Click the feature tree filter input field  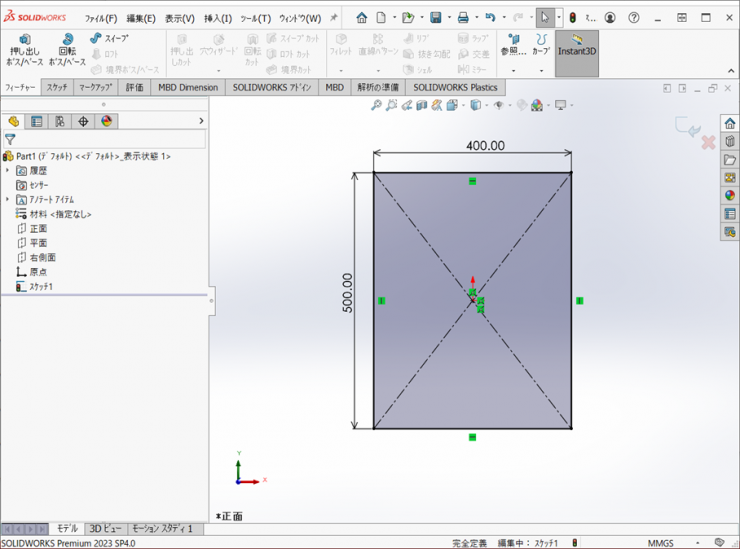click(x=110, y=140)
